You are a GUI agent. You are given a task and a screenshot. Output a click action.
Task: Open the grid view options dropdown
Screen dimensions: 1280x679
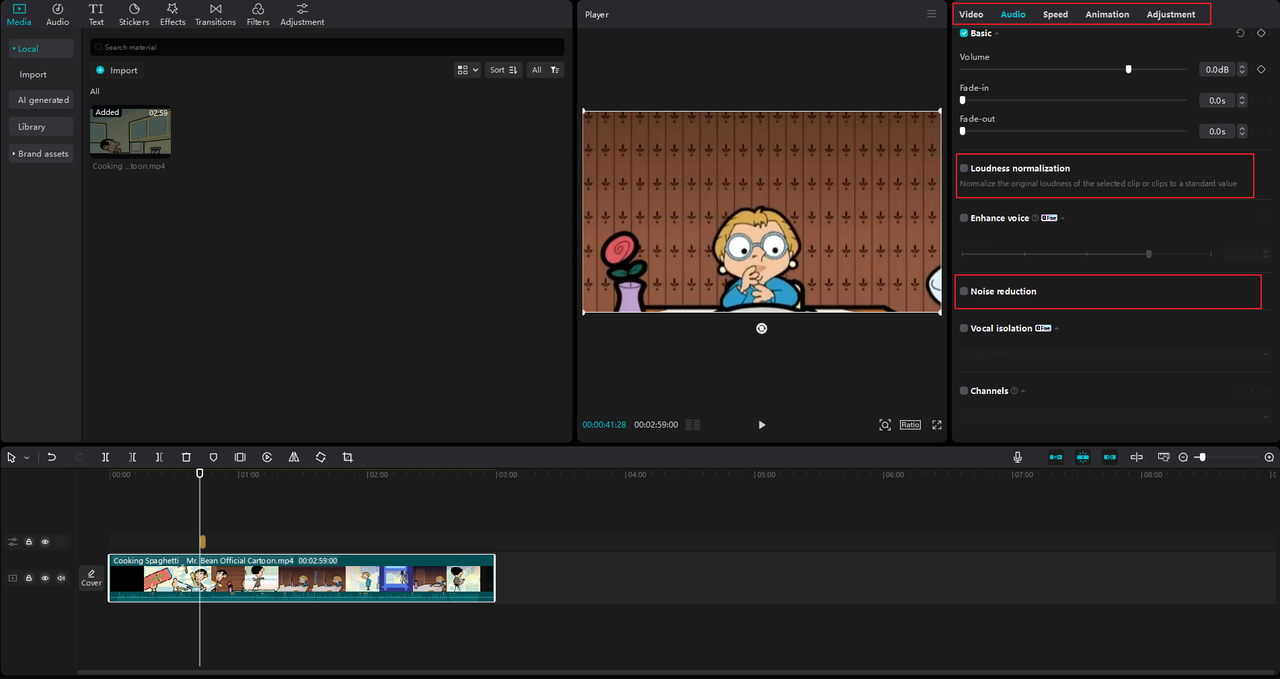(x=467, y=70)
